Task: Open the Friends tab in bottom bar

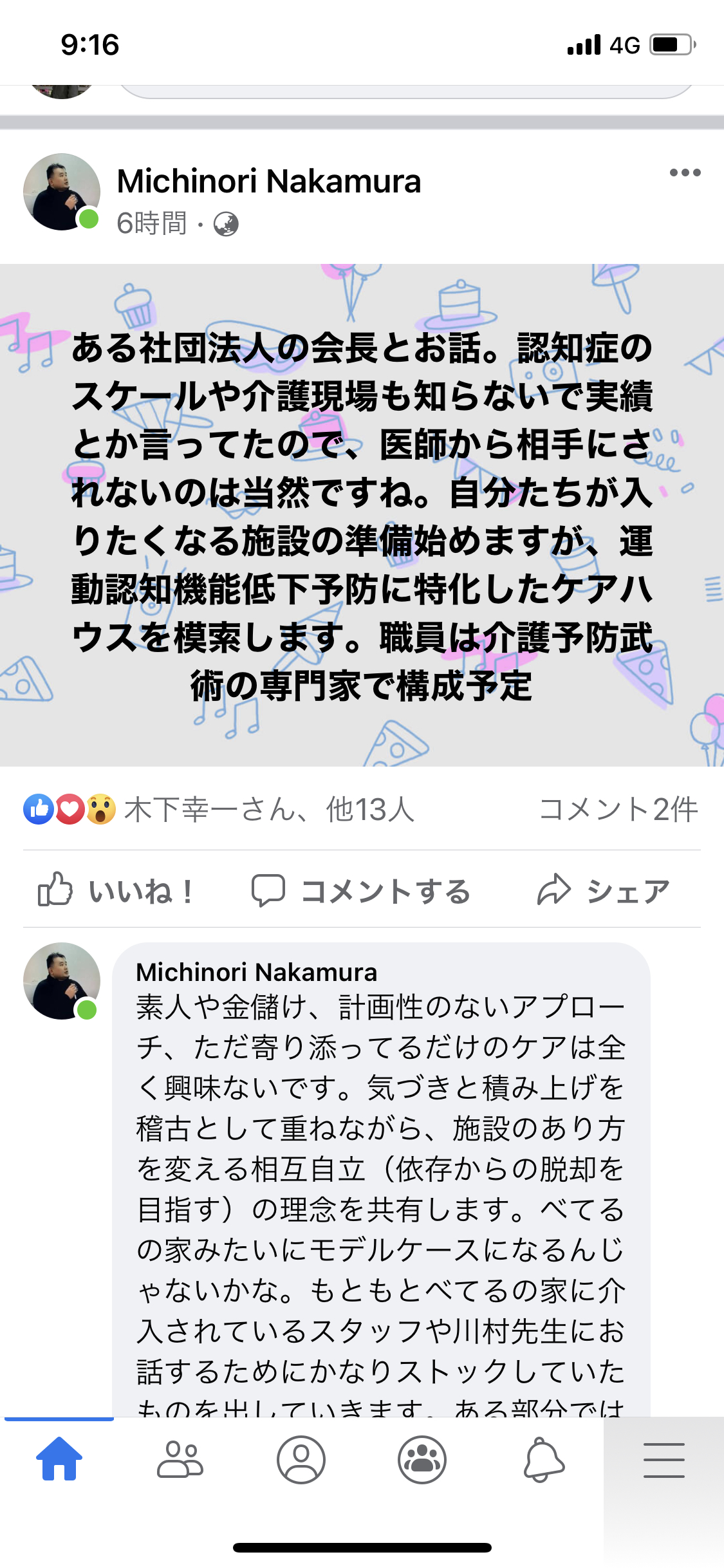Action: coord(180,1459)
